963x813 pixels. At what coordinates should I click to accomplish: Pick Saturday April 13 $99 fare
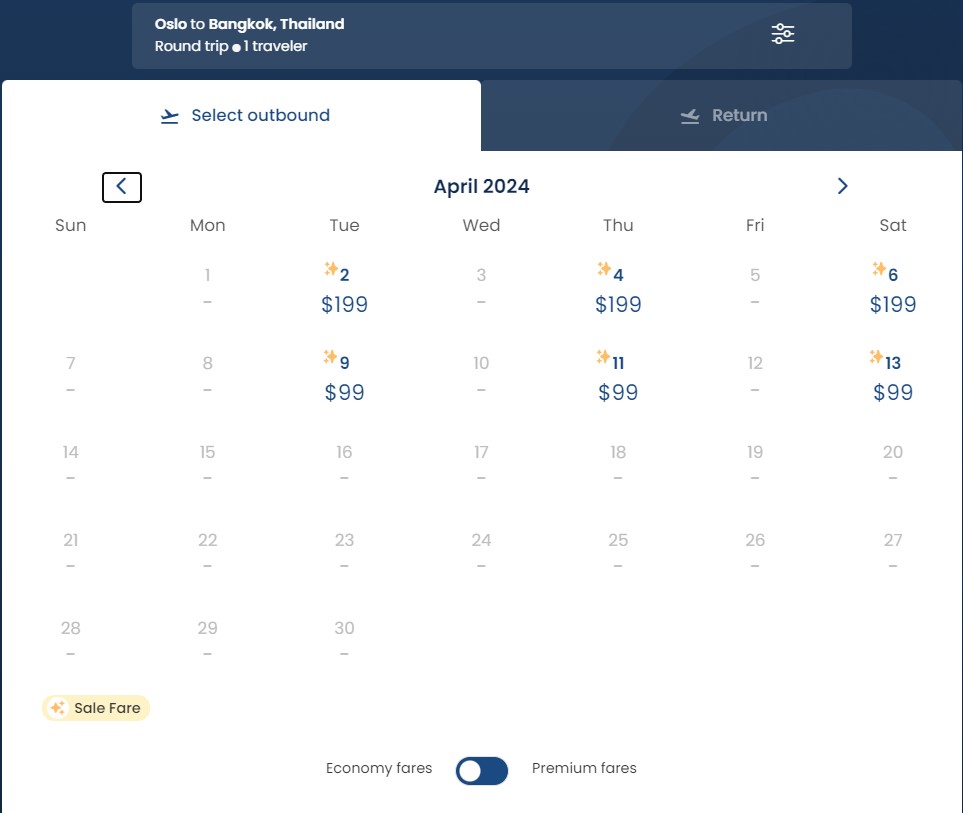tap(892, 376)
